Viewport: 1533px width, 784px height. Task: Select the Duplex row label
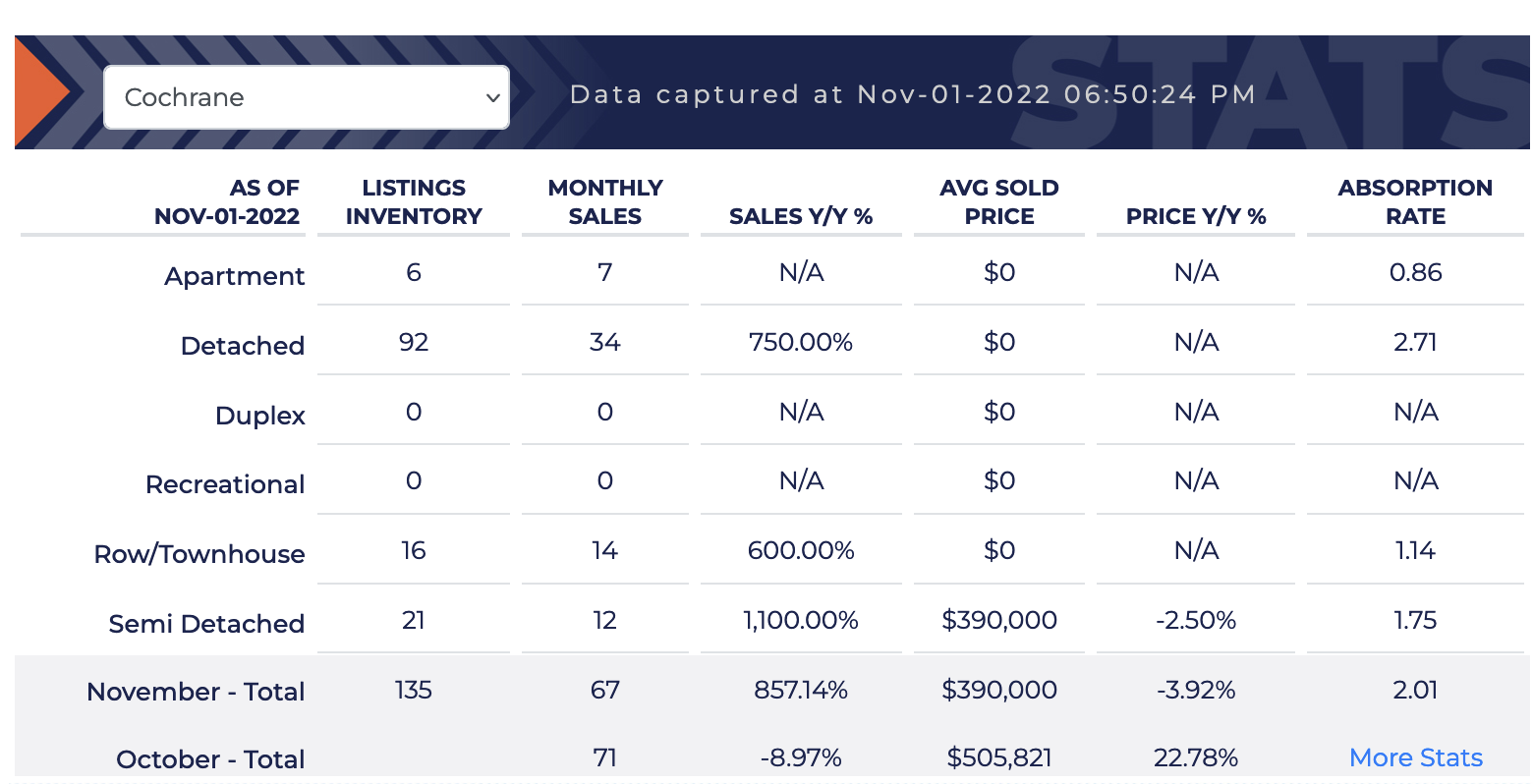point(260,416)
